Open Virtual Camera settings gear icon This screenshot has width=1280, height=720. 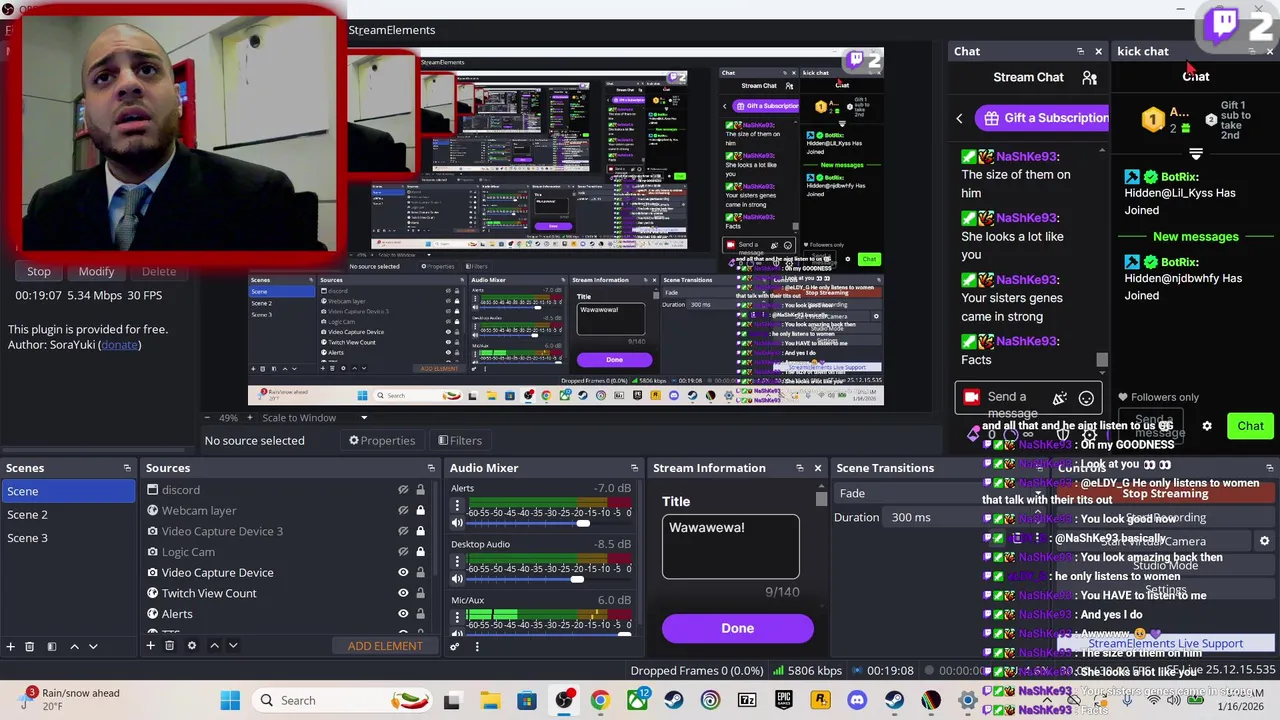pos(1264,541)
